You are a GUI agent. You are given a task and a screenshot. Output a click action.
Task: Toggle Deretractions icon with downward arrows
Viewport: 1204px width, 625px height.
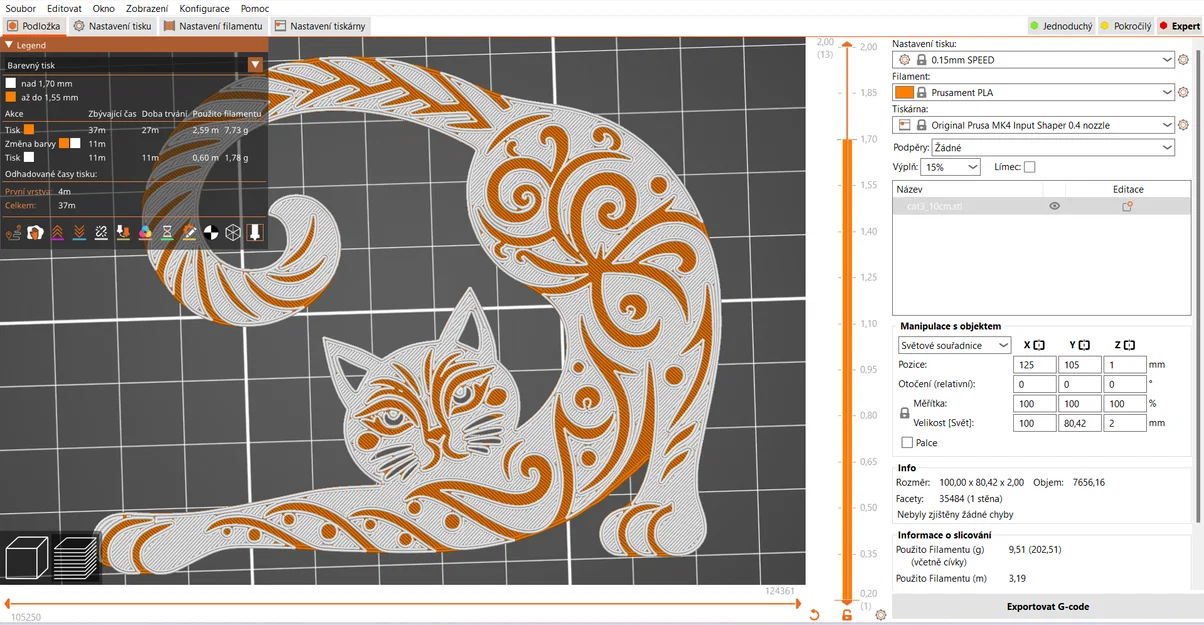pyautogui.click(x=79, y=232)
